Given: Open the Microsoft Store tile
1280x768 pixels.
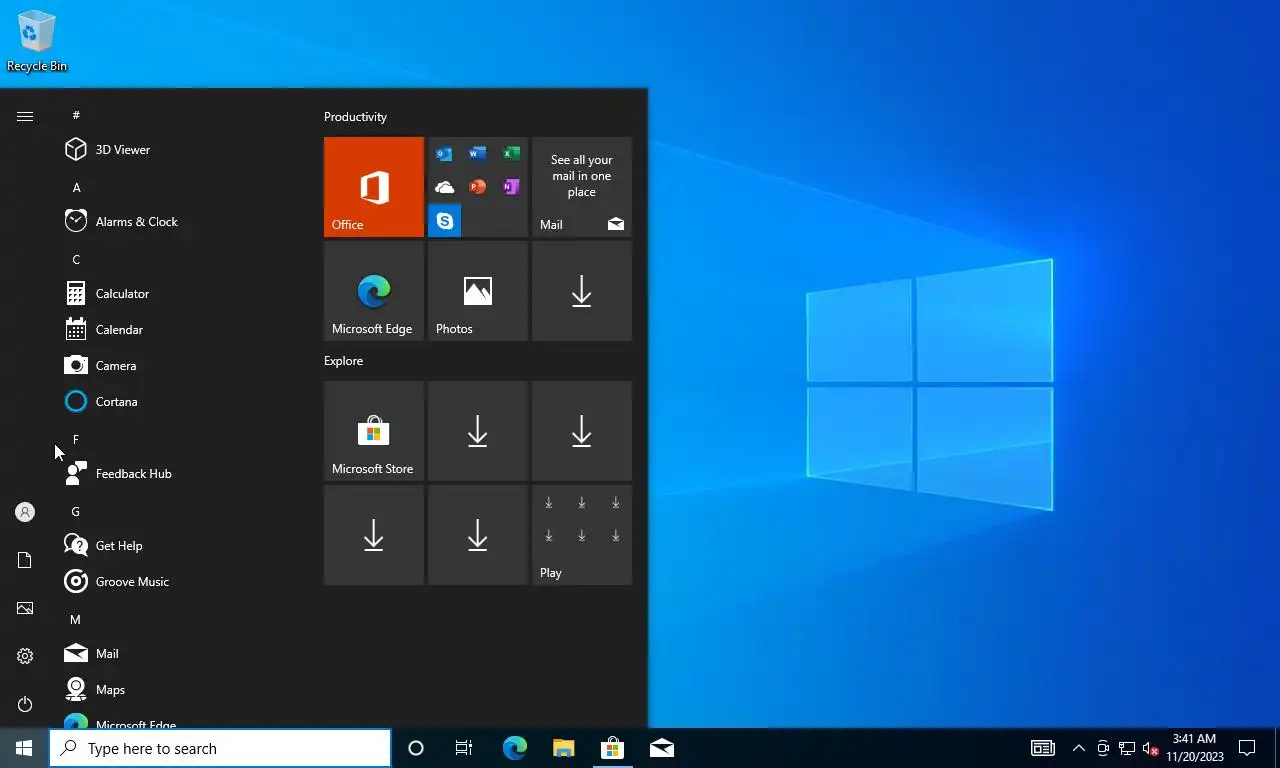Looking at the screenshot, I should (374, 431).
